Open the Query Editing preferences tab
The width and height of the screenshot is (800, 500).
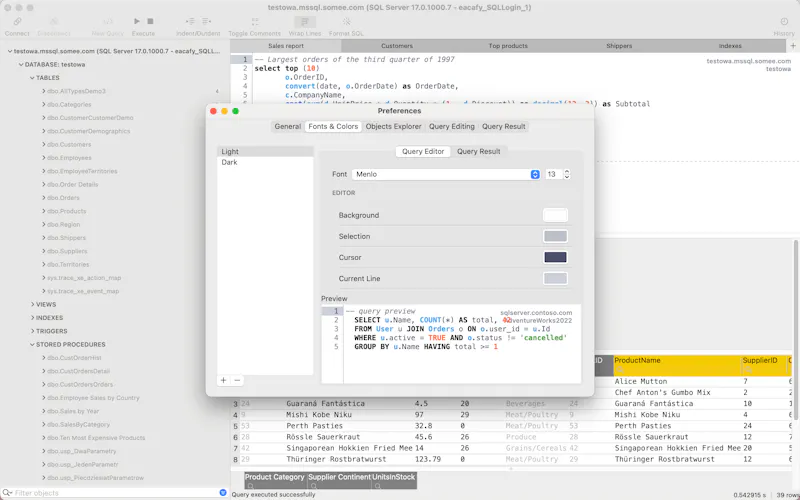[452, 127]
